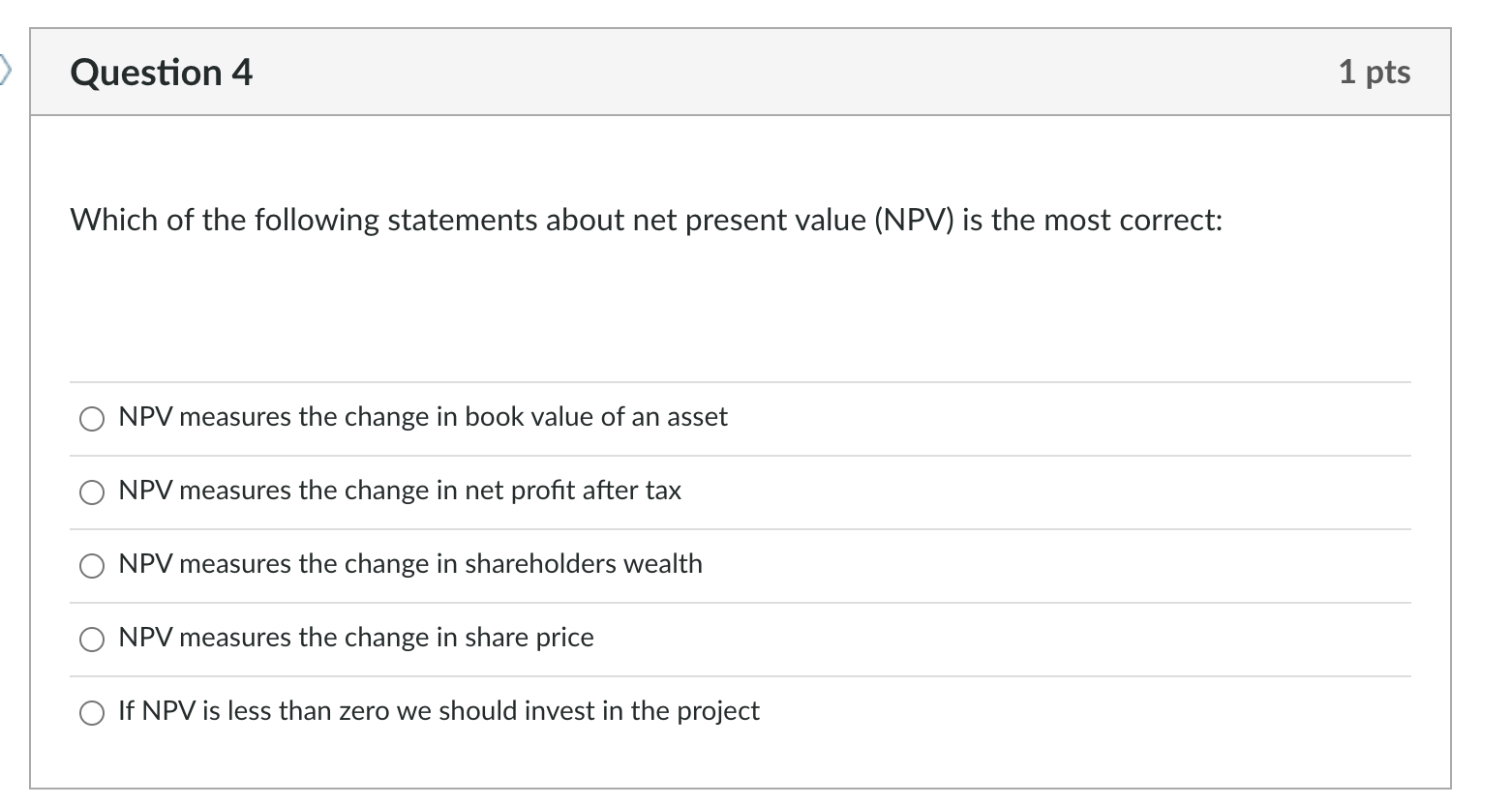1512x805 pixels.
Task: Choose the net profit after tax radio button
Action: (x=92, y=492)
